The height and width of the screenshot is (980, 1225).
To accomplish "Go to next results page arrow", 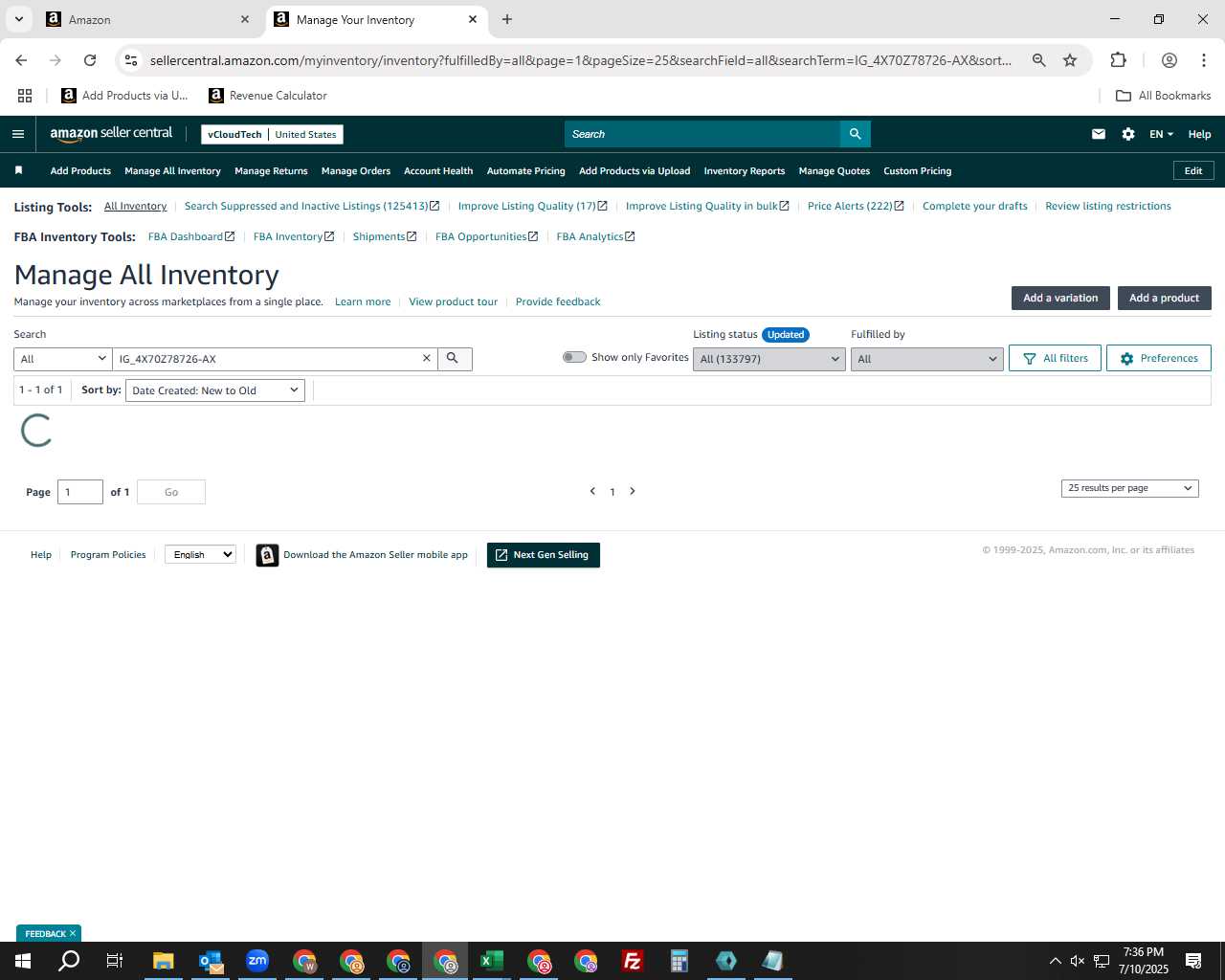I will point(633,491).
